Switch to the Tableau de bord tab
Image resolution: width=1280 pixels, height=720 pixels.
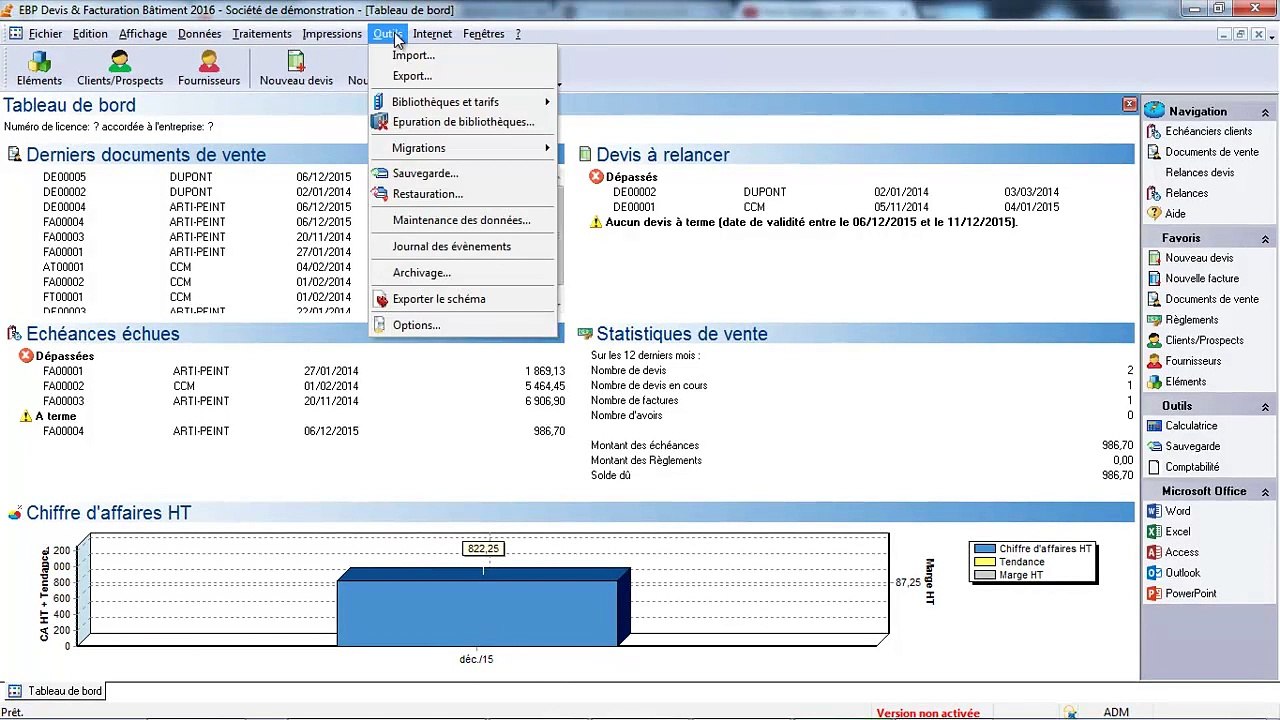(56, 691)
